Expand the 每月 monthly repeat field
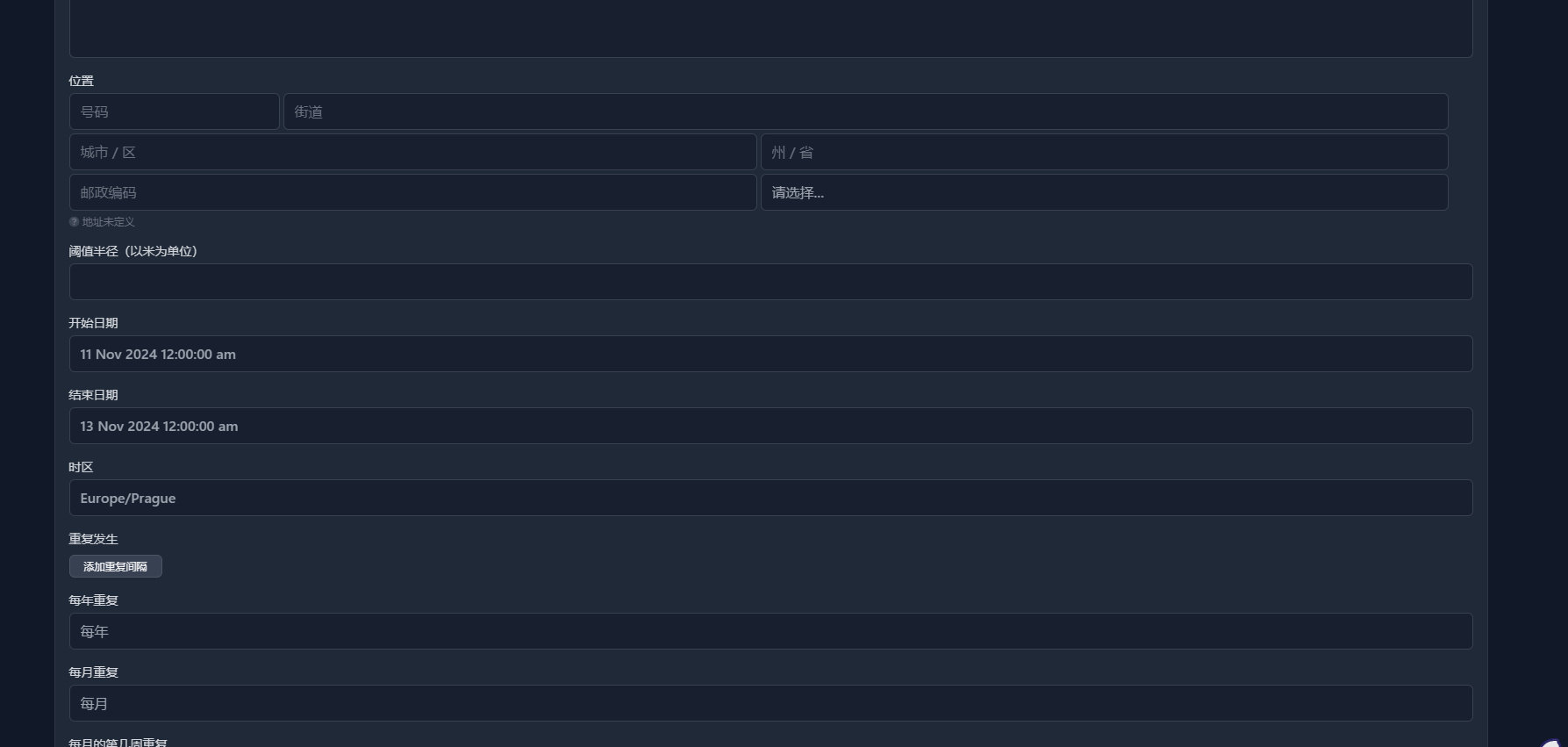The height and width of the screenshot is (747, 1568). [x=770, y=703]
